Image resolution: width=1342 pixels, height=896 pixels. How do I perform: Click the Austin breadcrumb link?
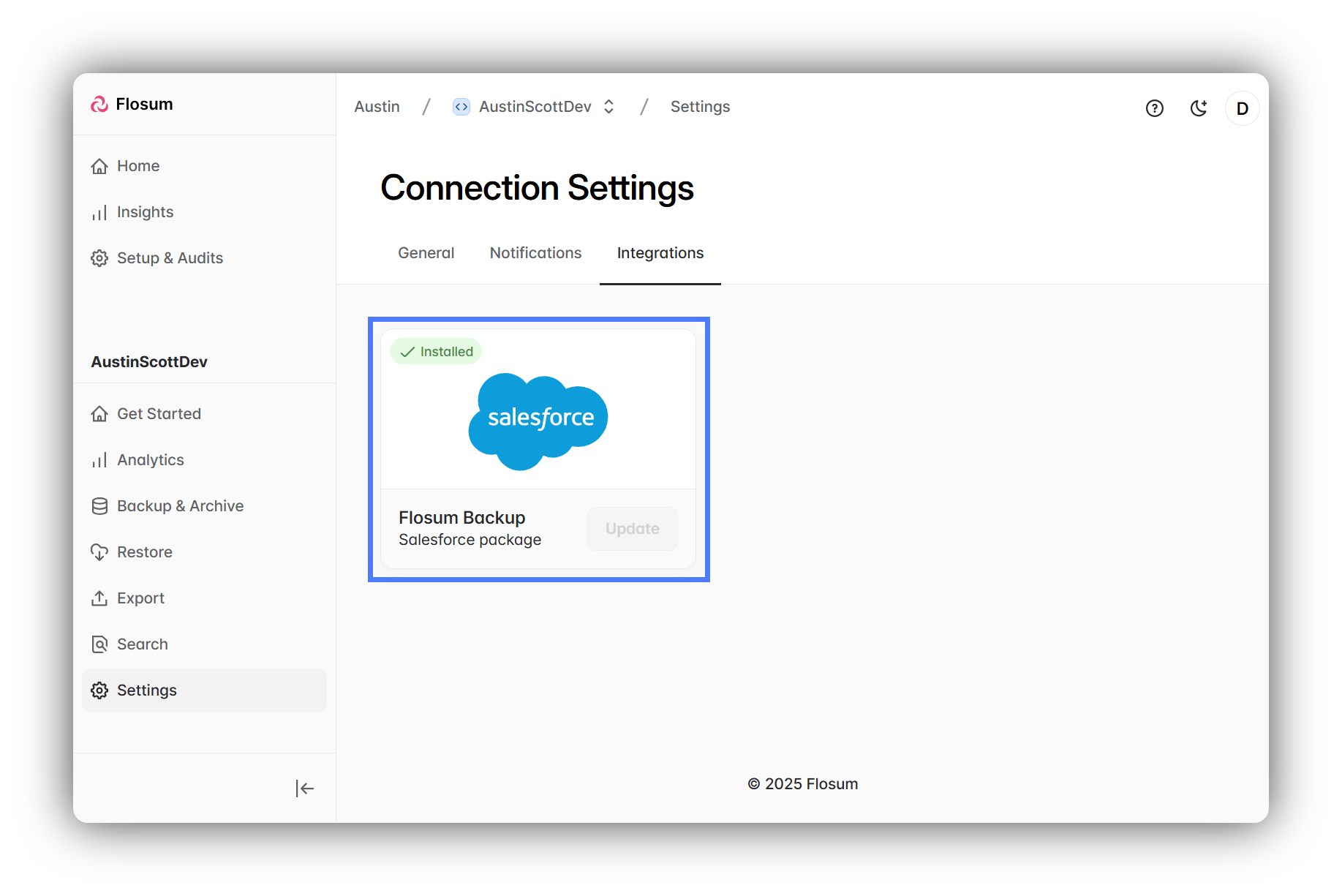[x=377, y=107]
